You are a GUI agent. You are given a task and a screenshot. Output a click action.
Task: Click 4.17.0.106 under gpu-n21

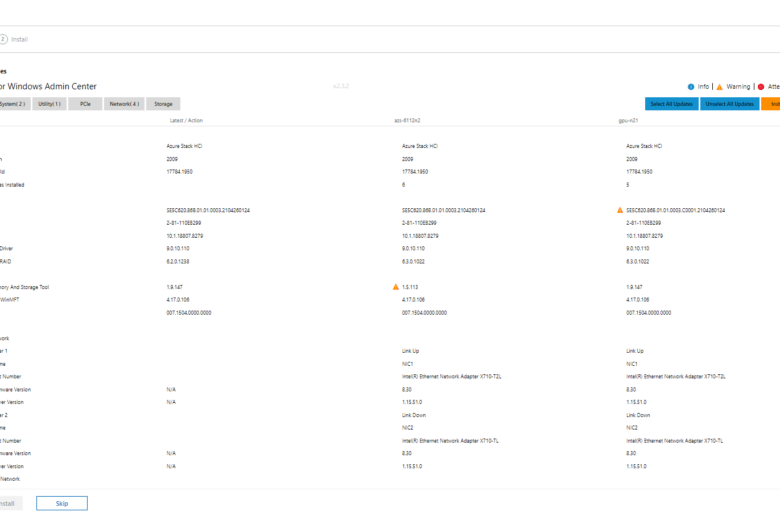coord(637,300)
